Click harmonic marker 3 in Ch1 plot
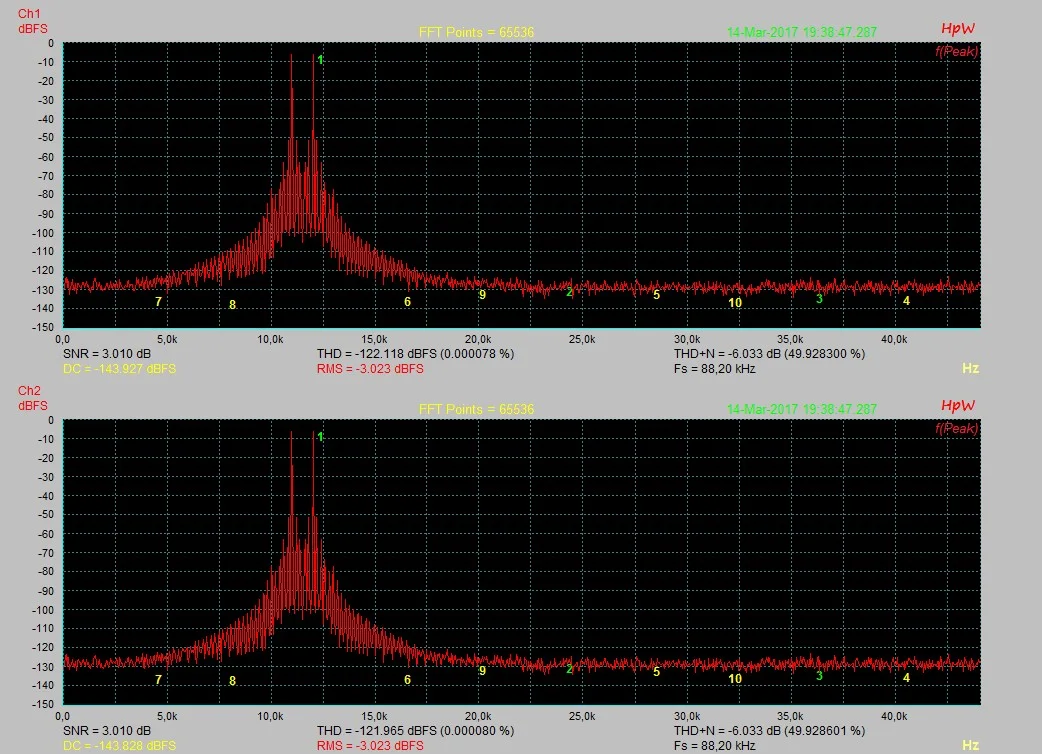 tap(819, 299)
